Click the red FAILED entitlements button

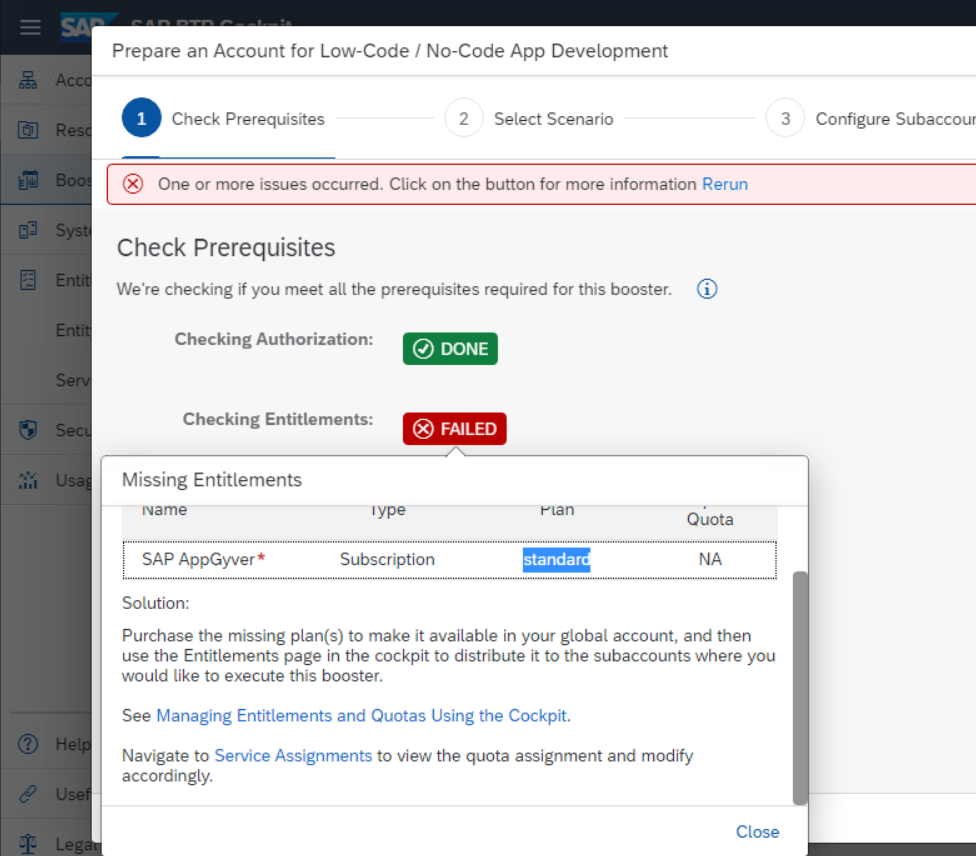coord(454,429)
